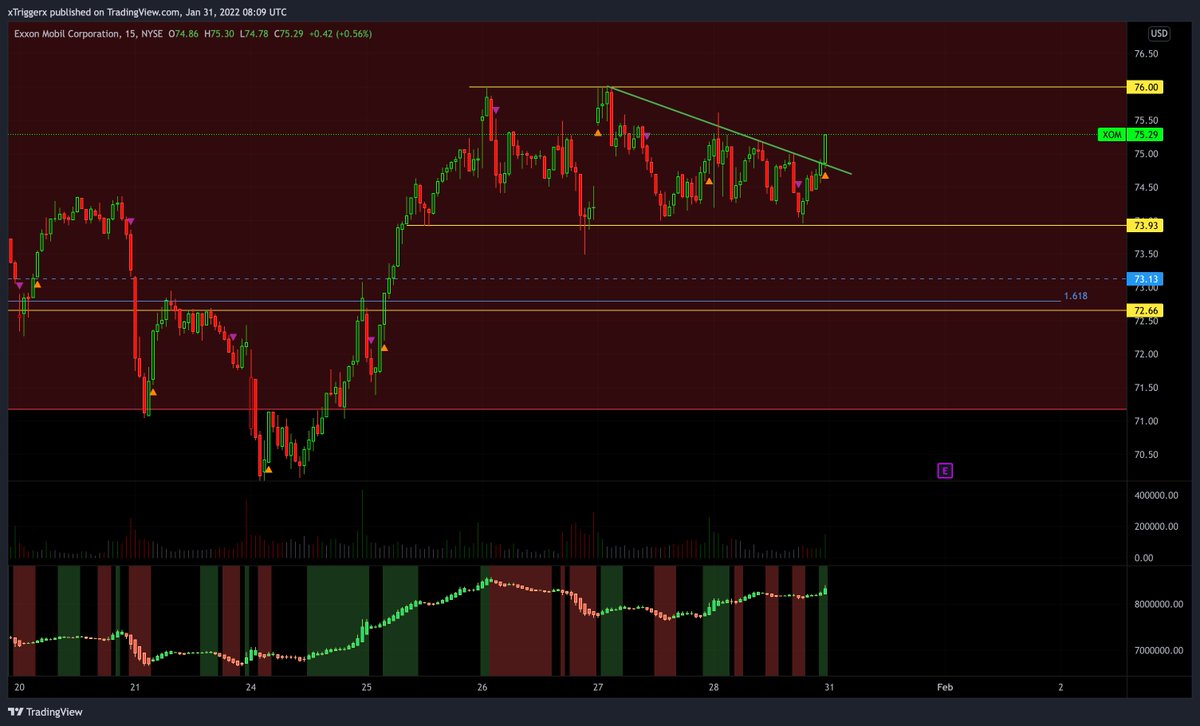The width and height of the screenshot is (1200, 726).
Task: Click the xTriggerx publisher attribution line
Action: click(x=148, y=12)
